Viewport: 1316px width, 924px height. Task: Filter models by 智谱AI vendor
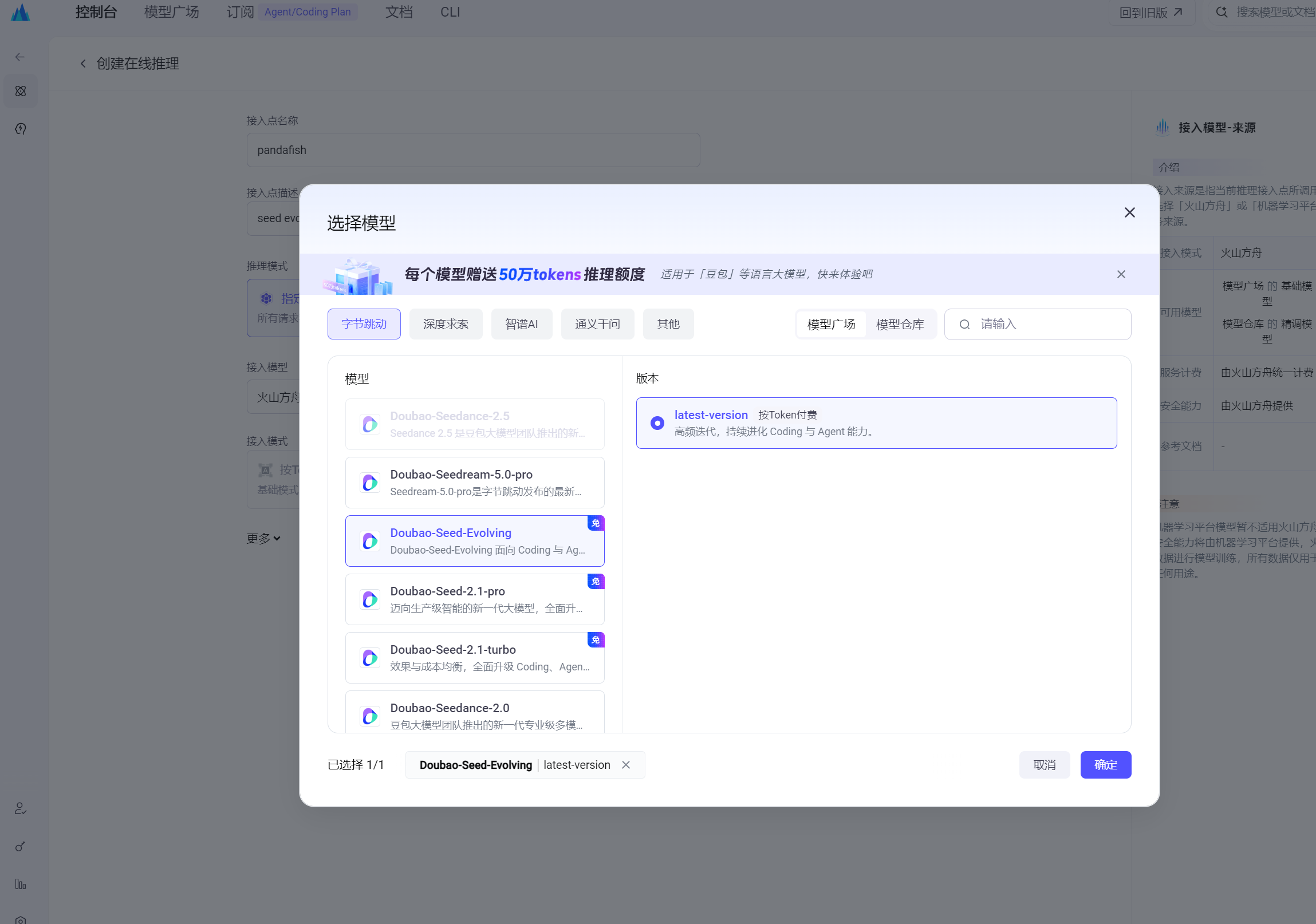tap(522, 324)
